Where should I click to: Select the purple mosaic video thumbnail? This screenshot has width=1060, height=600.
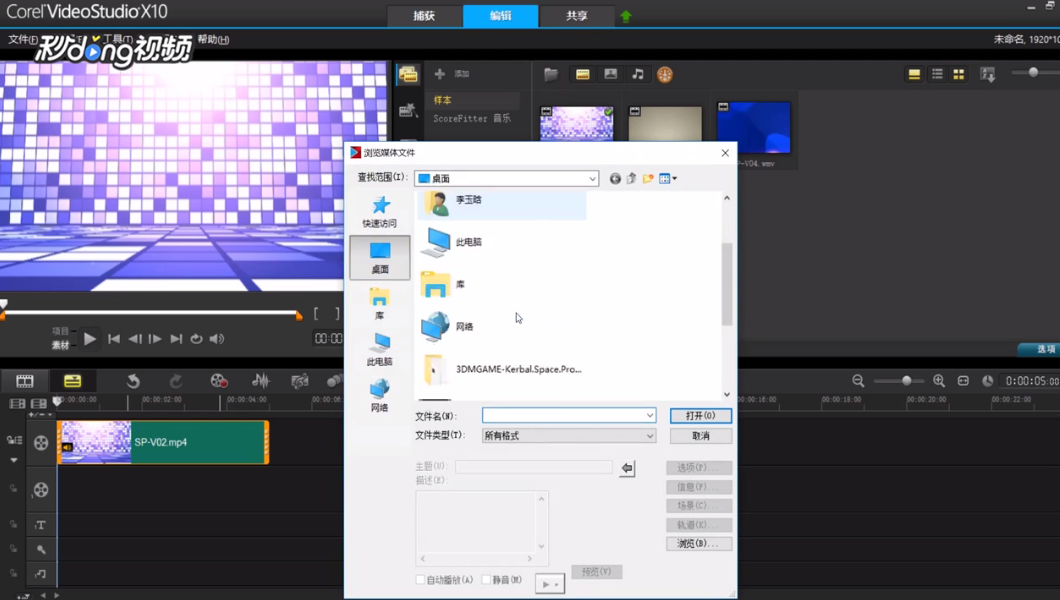(x=577, y=122)
